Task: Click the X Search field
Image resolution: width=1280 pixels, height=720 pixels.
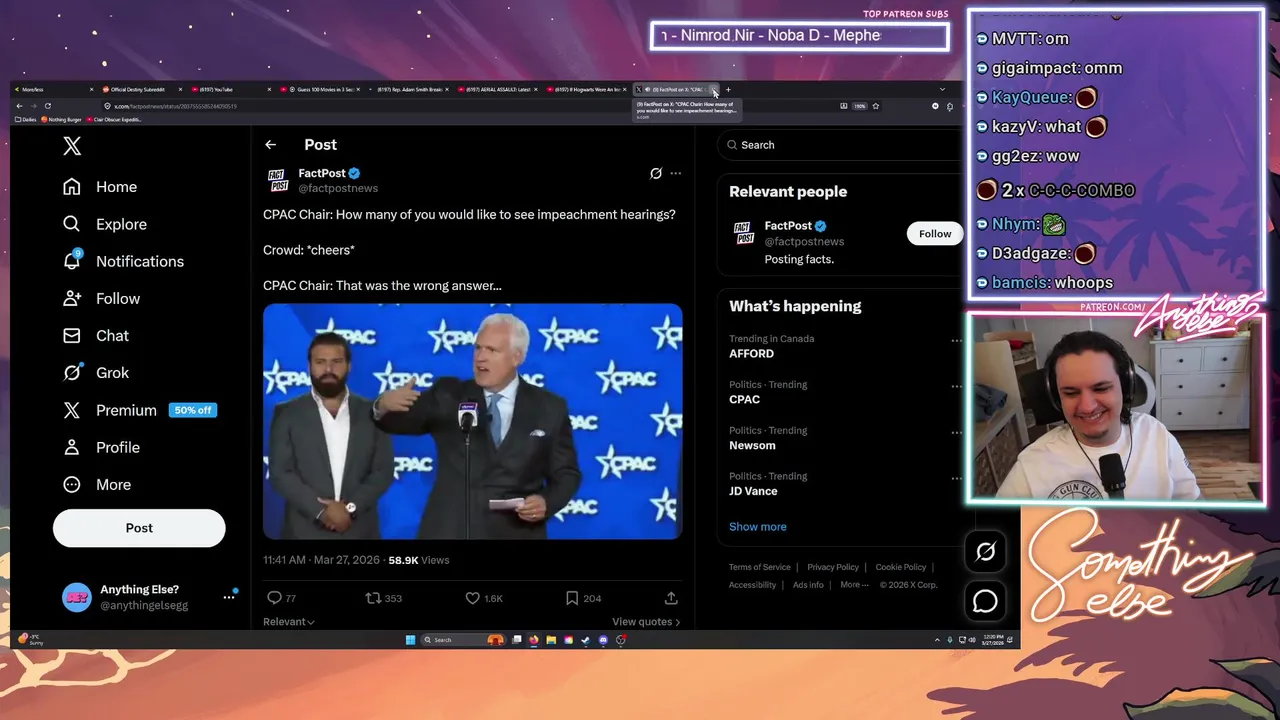Action: tap(840, 145)
